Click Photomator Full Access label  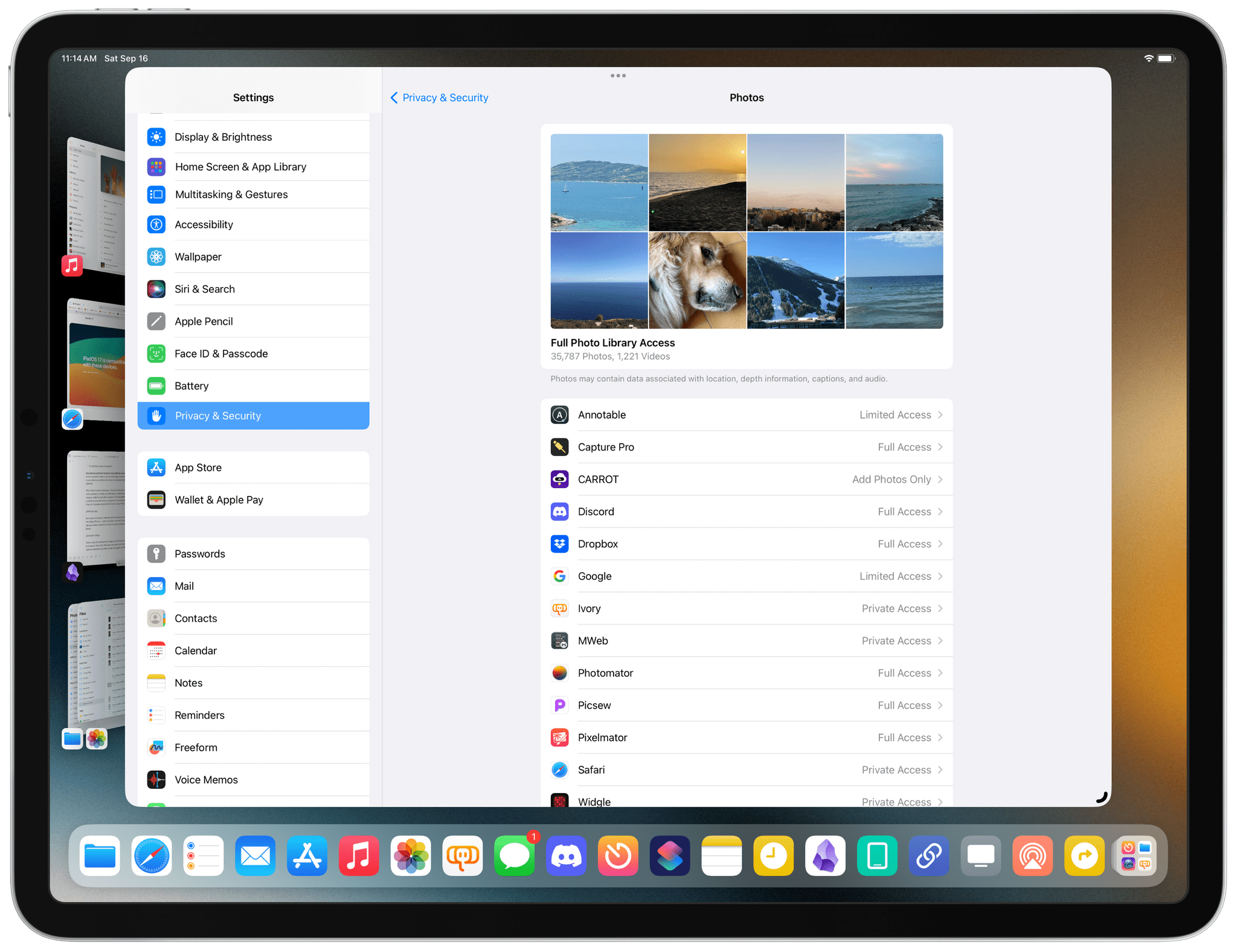pyautogui.click(x=904, y=673)
